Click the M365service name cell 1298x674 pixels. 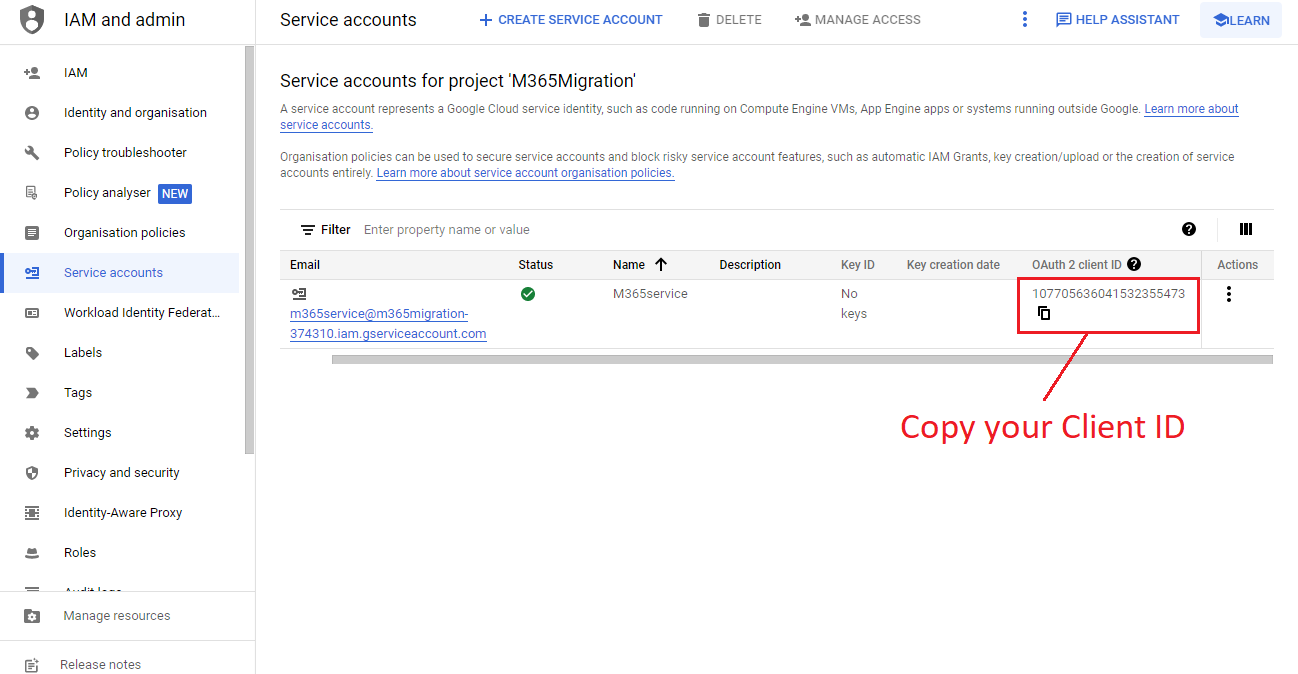[x=650, y=294]
